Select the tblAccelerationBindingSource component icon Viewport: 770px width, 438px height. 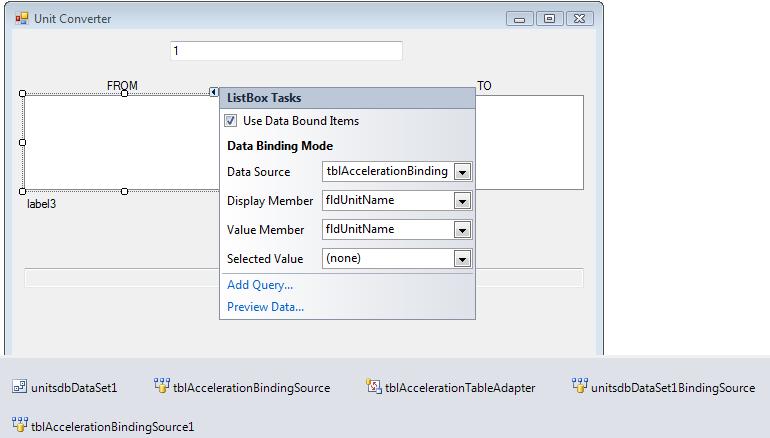[x=162, y=386]
